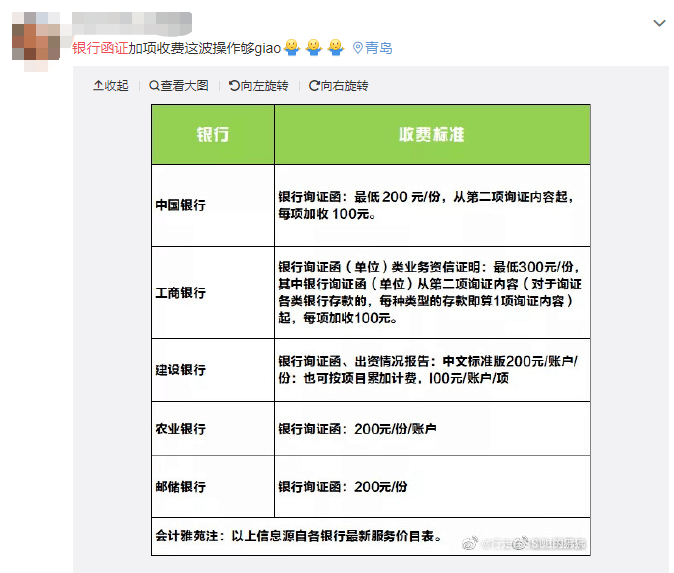The width and height of the screenshot is (674, 573).
Task: Click the 邮储银行 row label
Action: [181, 487]
